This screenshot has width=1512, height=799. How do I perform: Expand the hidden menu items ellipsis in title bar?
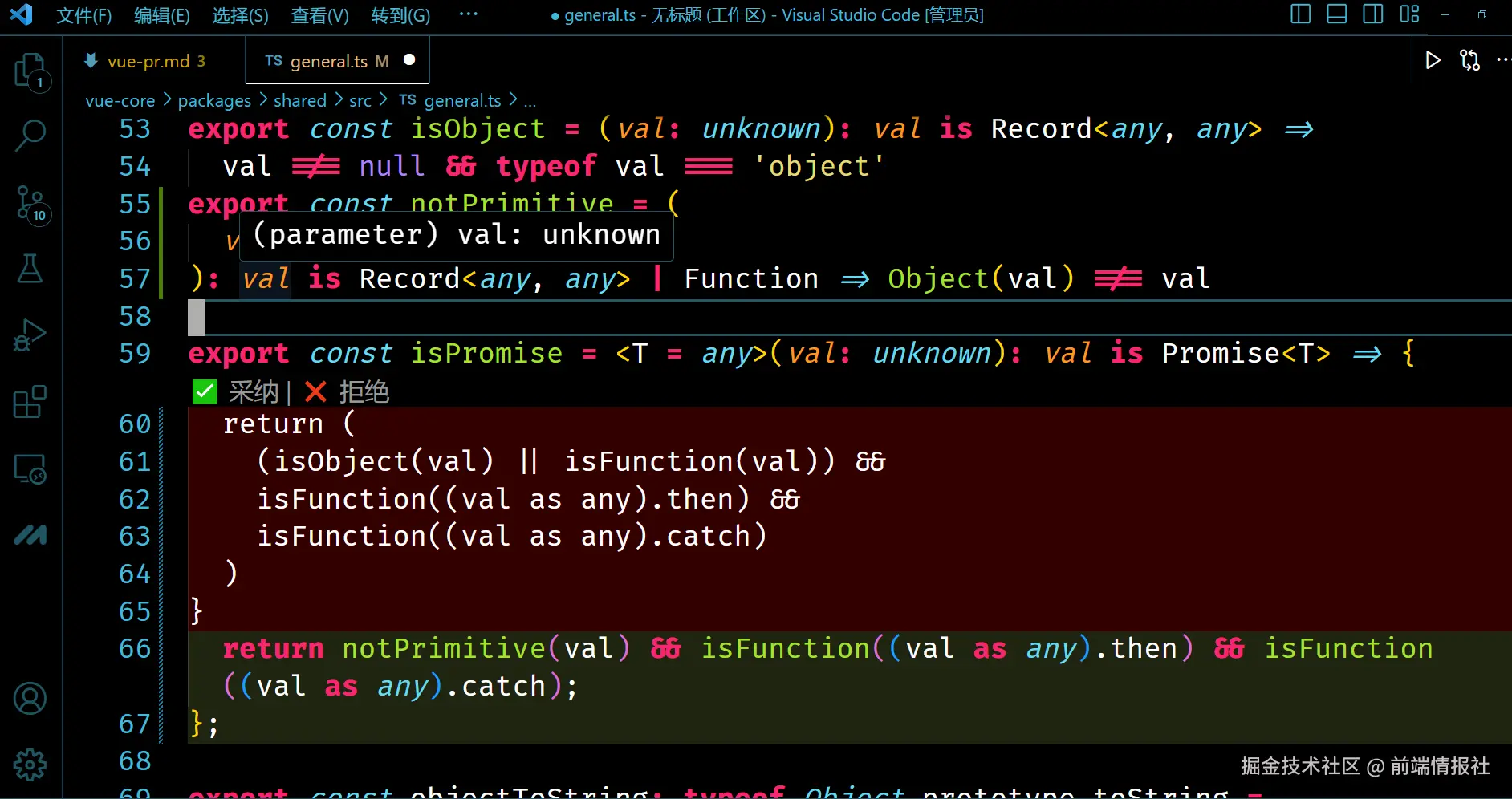(468, 14)
